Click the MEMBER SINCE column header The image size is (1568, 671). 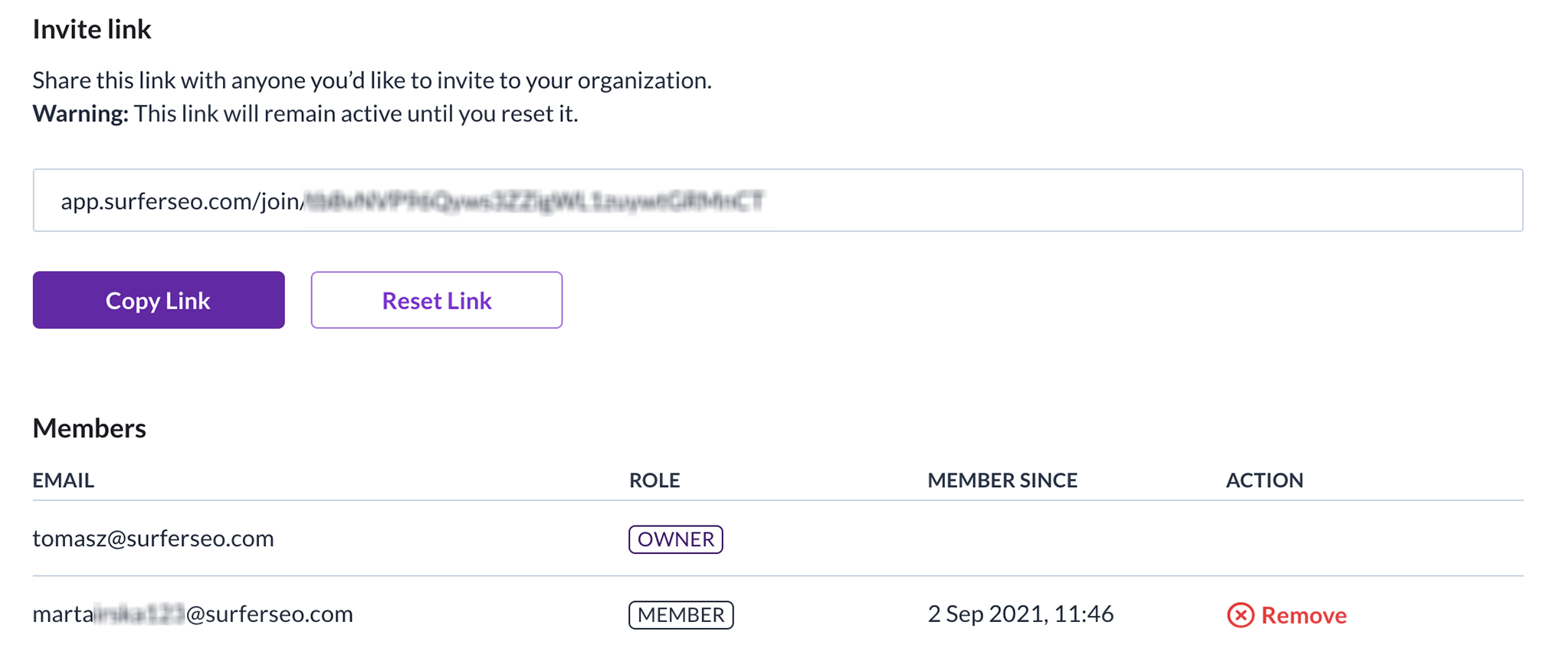click(x=1002, y=480)
